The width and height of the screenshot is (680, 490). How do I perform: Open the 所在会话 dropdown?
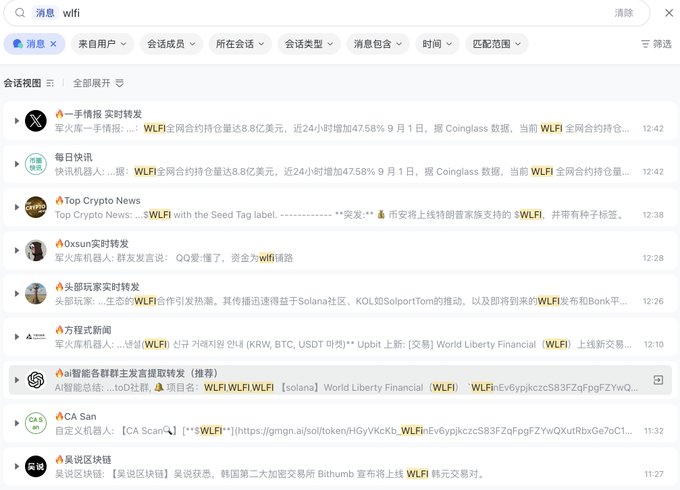240,44
